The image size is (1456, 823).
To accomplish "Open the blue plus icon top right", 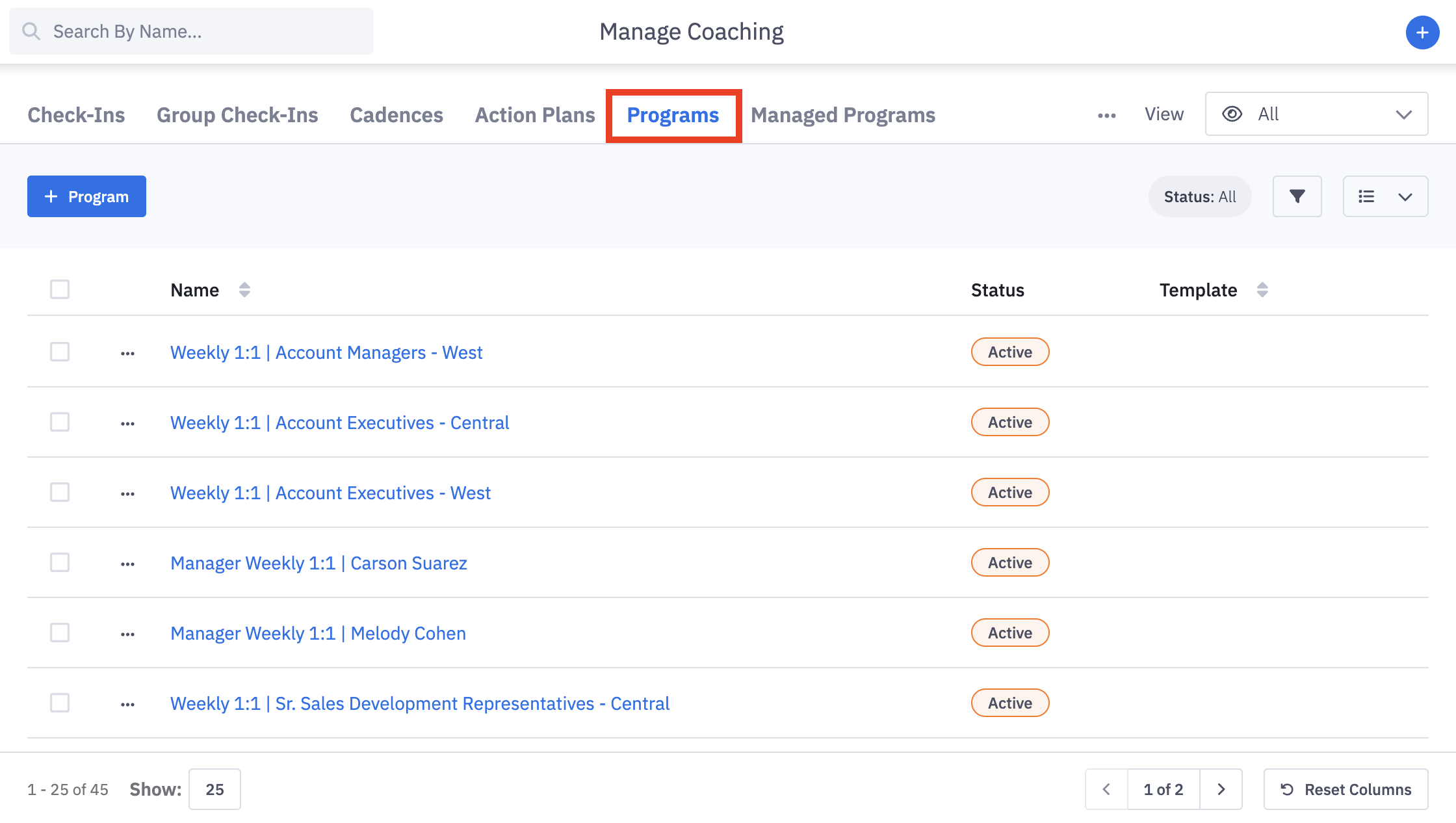I will 1422,33.
